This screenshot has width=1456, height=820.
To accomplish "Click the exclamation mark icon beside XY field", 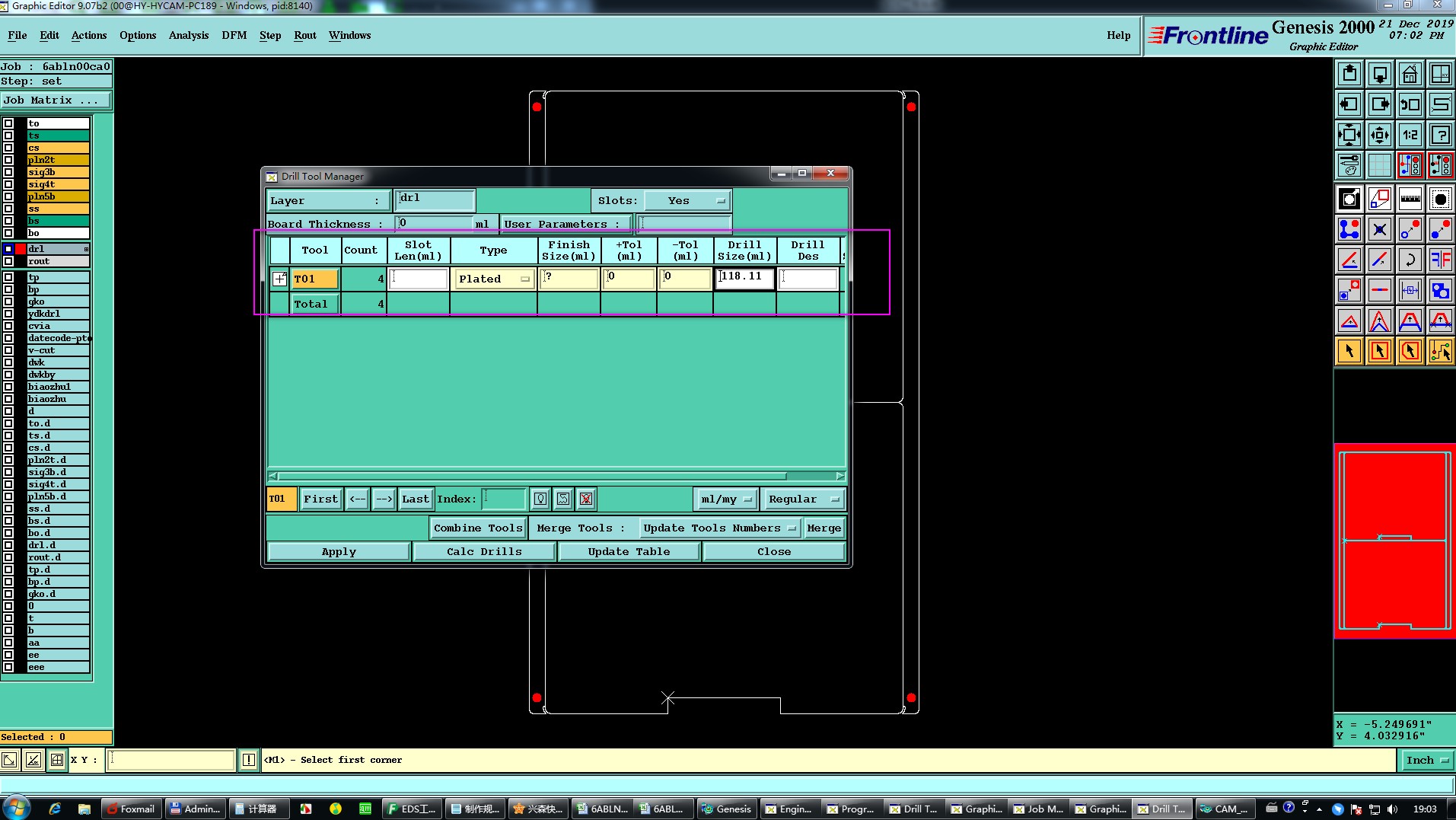I will click(249, 760).
